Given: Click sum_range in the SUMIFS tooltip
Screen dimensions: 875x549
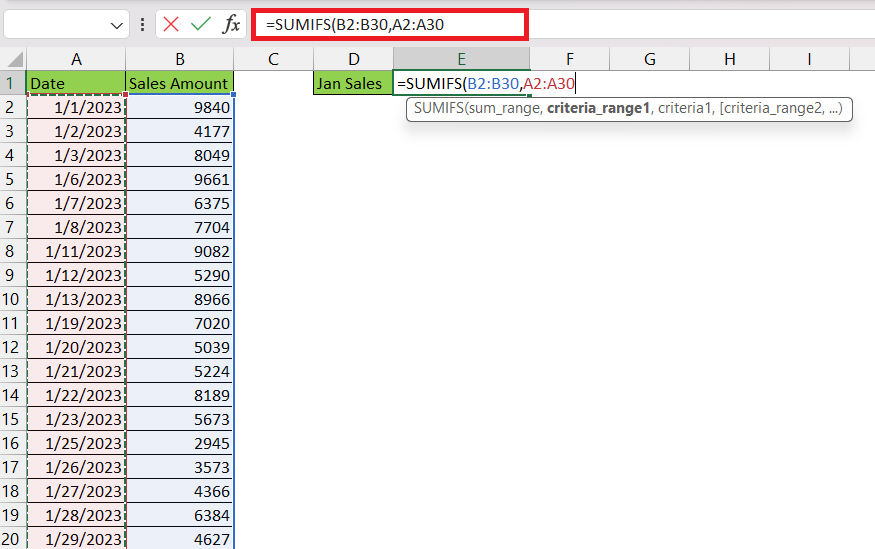Looking at the screenshot, I should click(x=504, y=108).
